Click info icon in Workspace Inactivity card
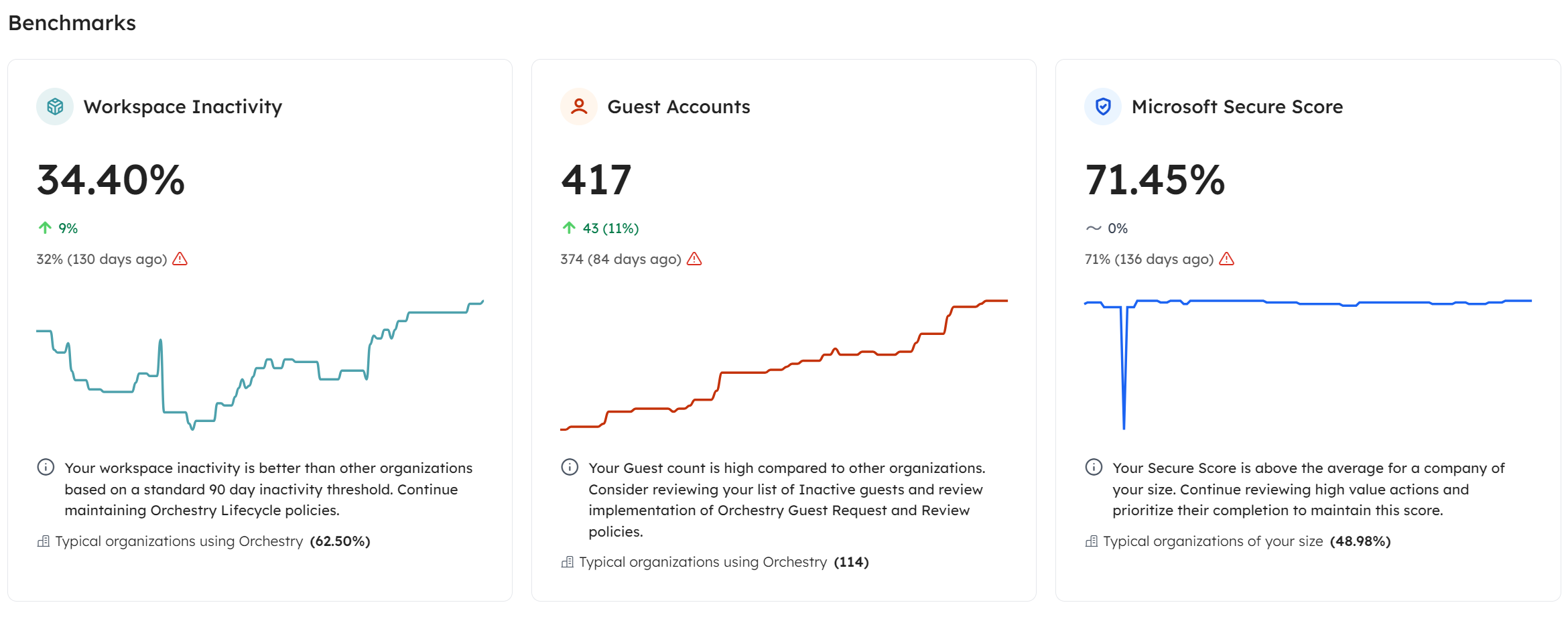The image size is (1568, 617). 46,467
